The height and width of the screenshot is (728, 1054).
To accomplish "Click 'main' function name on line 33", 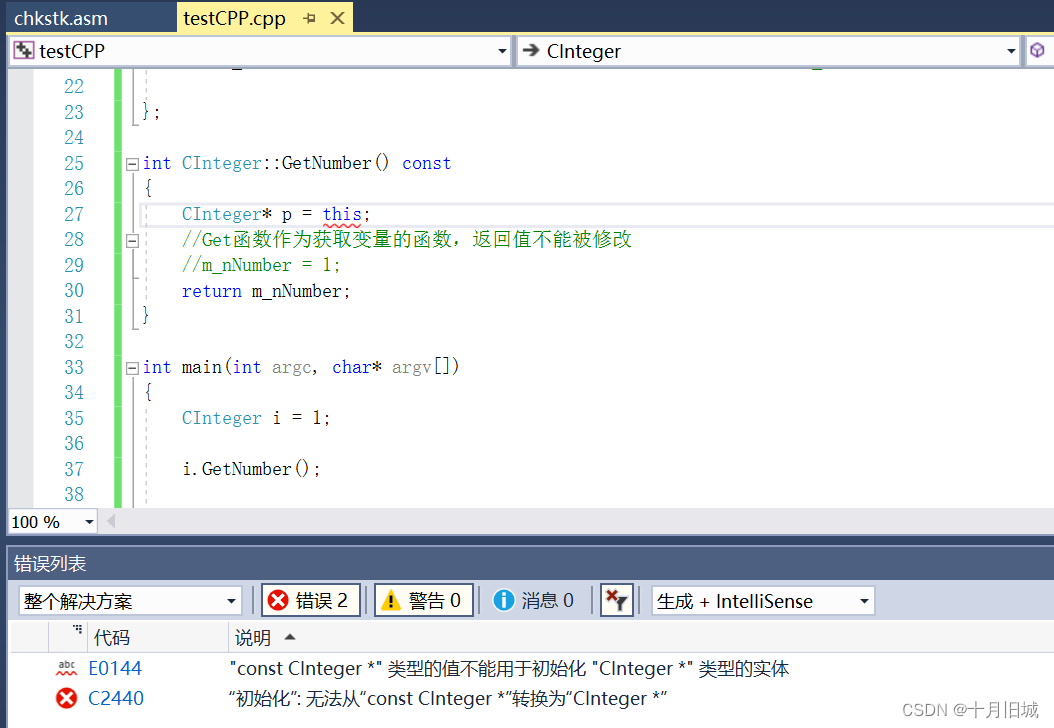I will [202, 367].
